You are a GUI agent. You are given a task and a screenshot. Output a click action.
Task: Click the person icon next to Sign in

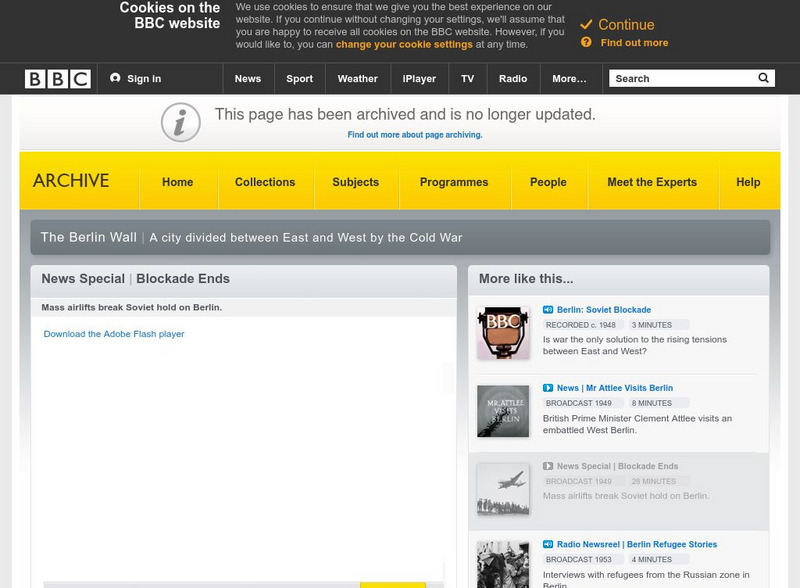click(x=113, y=76)
